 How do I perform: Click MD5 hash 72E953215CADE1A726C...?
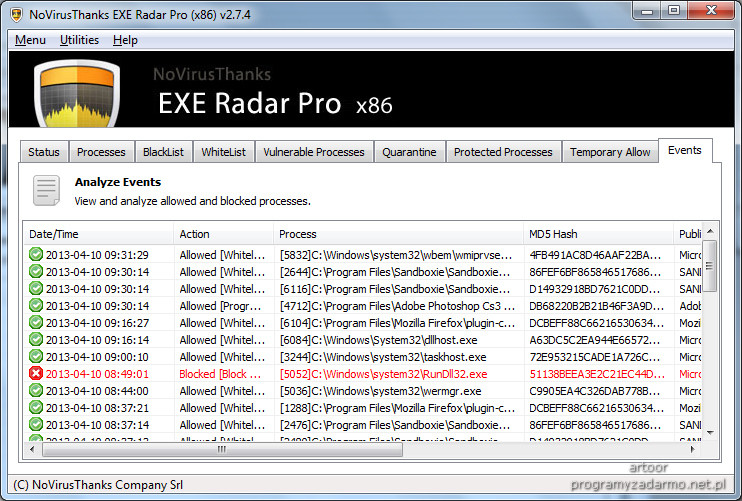[x=595, y=357]
